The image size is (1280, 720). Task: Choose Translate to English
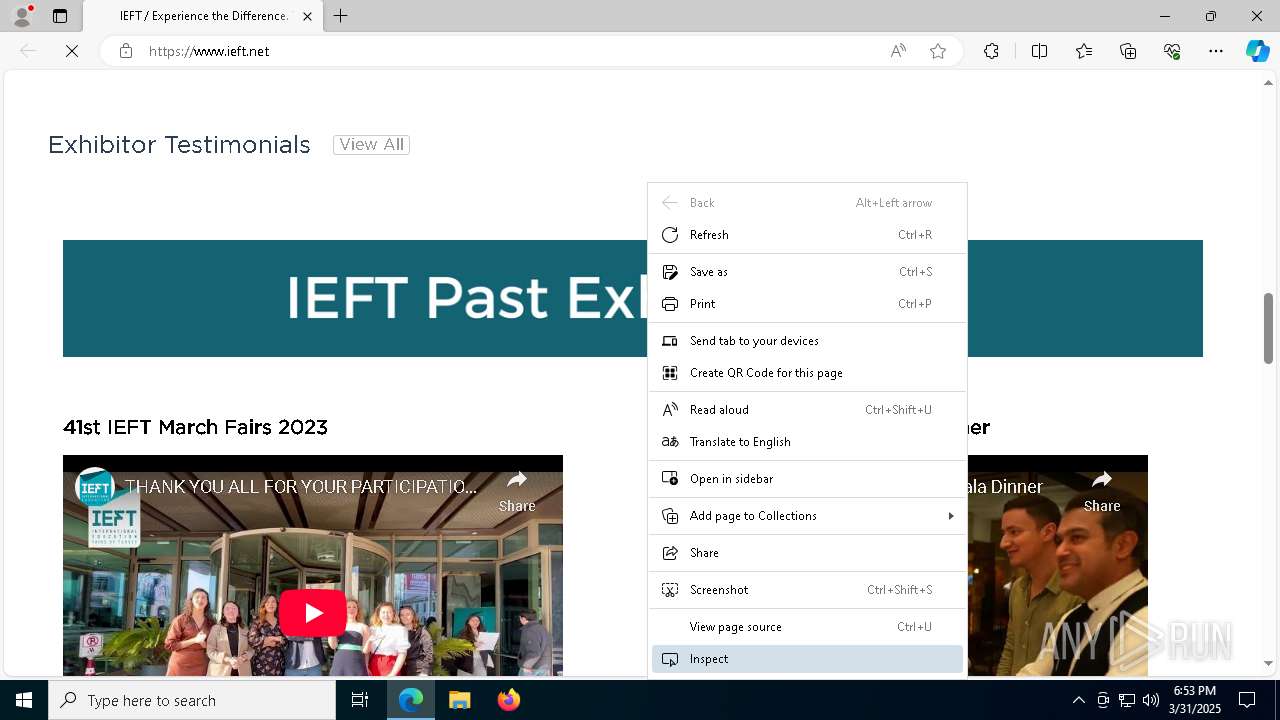pyautogui.click(x=807, y=442)
